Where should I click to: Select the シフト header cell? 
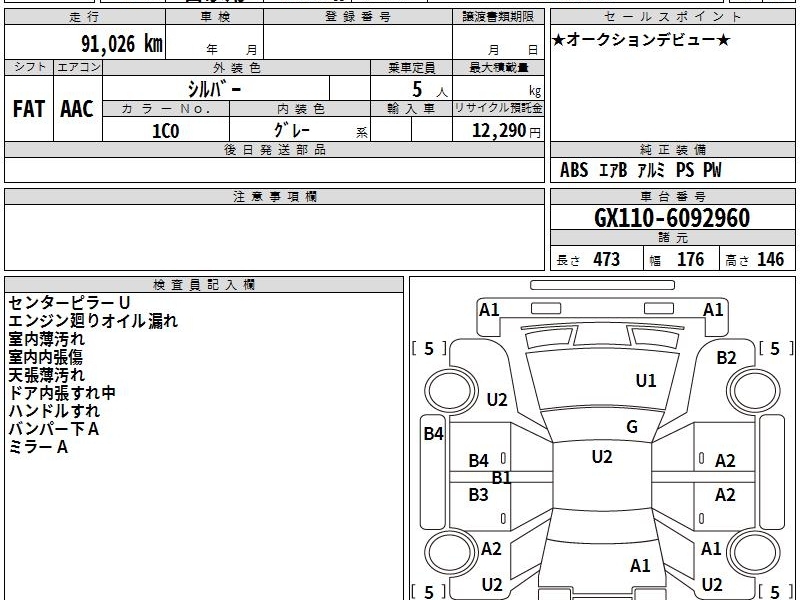pos(30,67)
